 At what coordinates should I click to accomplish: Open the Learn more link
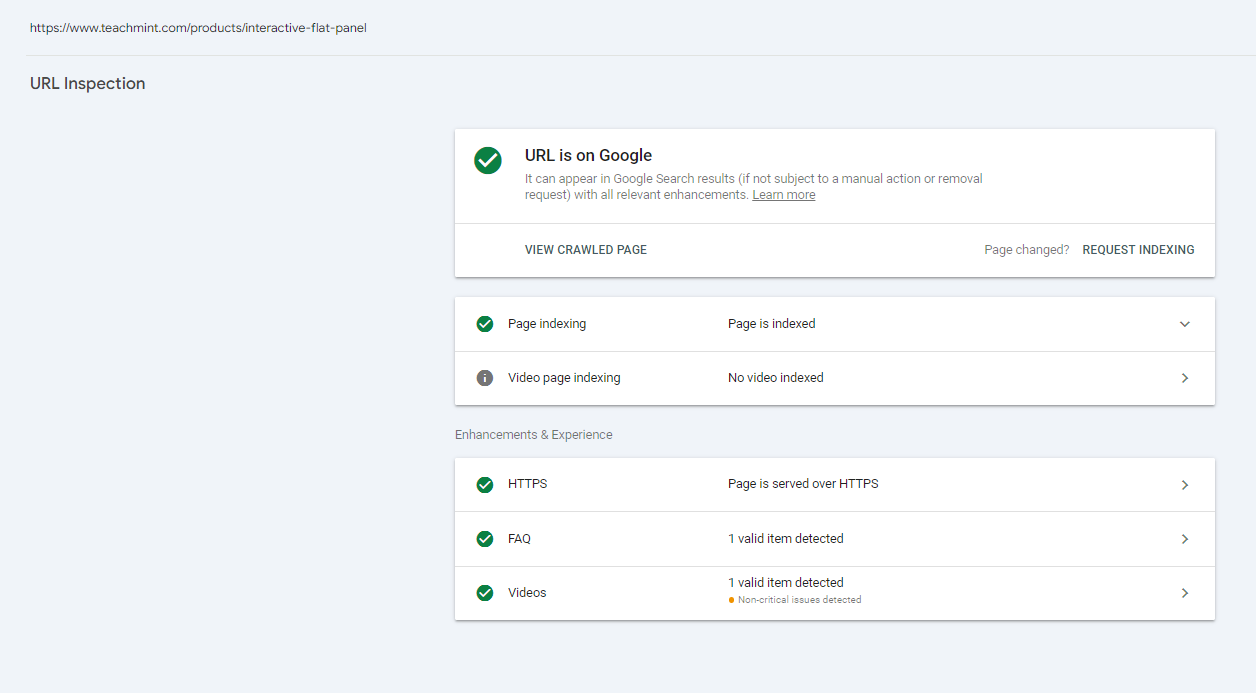(783, 195)
